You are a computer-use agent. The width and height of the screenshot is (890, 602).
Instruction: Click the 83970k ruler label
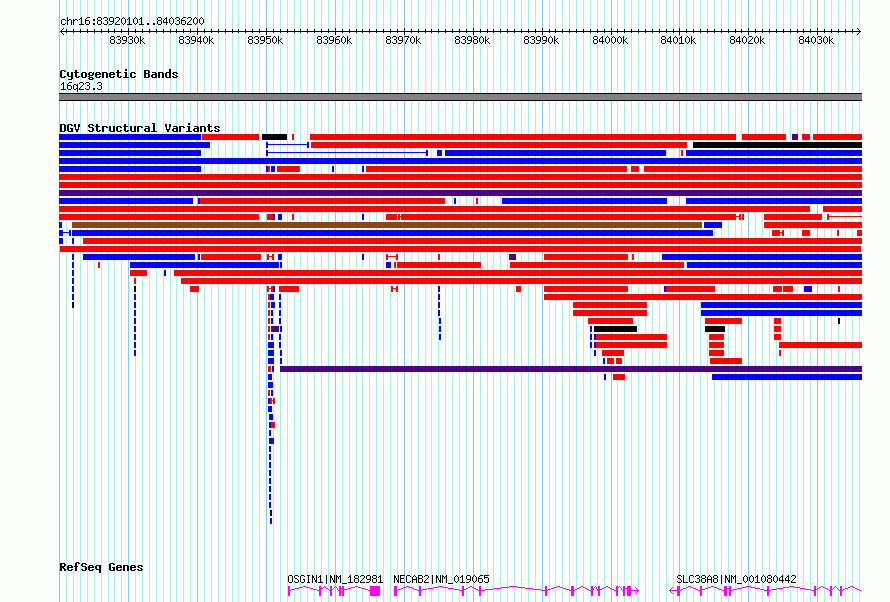pos(403,40)
